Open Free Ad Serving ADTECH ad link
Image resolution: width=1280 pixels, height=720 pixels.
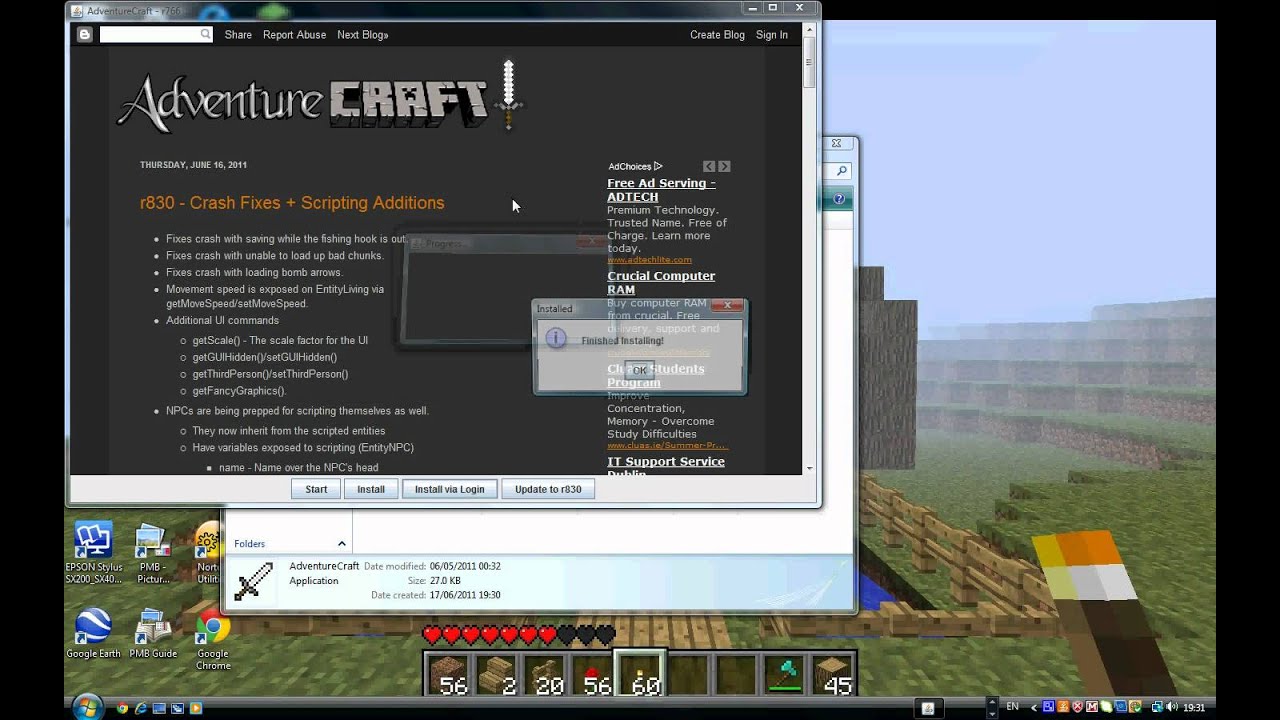[x=661, y=190]
